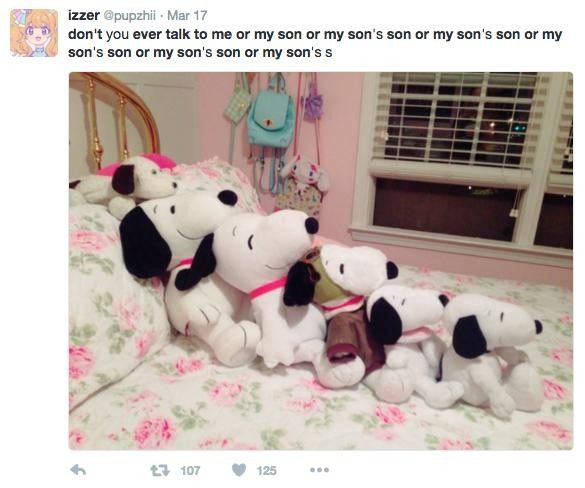
Task: View the 107 retweets count
Action: [190, 470]
